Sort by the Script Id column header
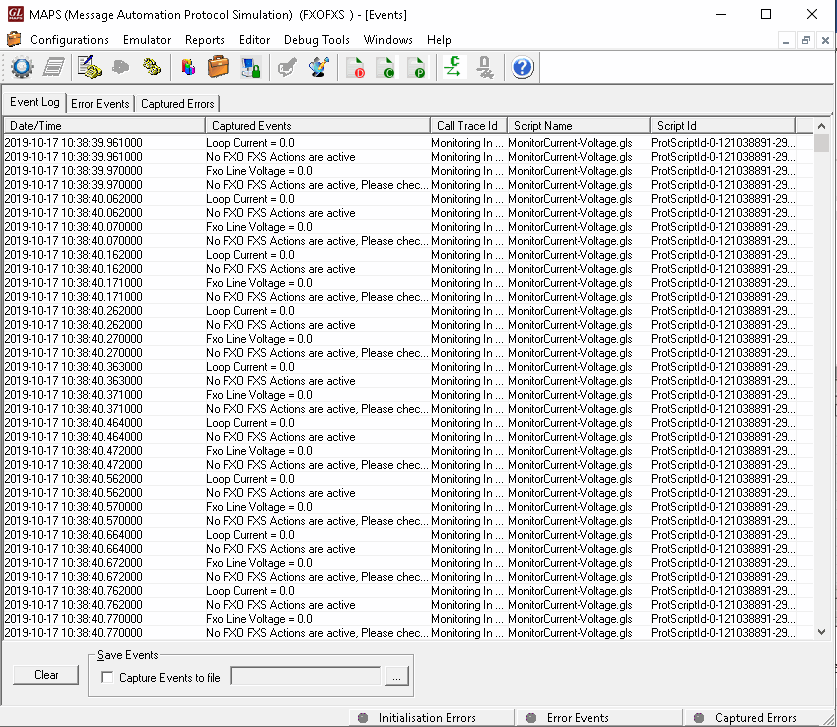837x727 pixels. [723, 125]
